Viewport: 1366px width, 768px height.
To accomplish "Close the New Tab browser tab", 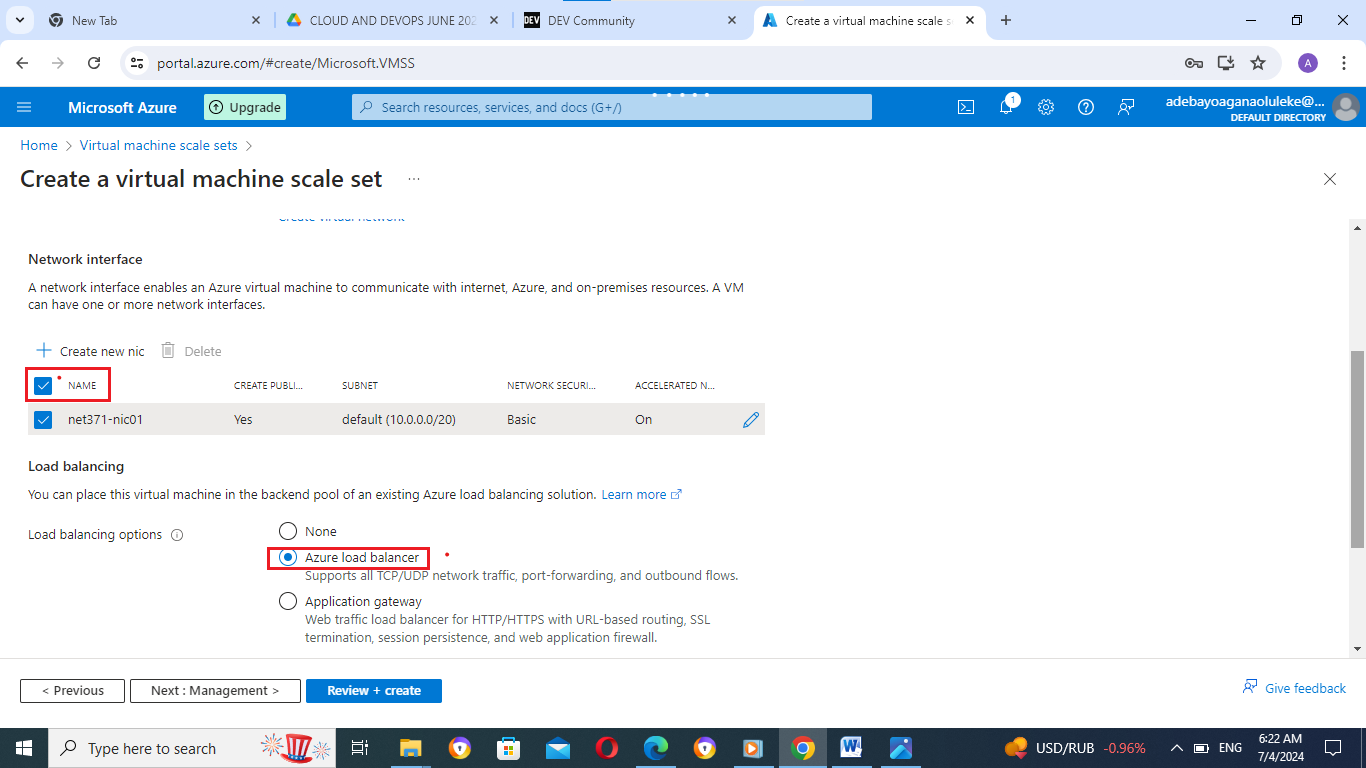I will pos(257,20).
